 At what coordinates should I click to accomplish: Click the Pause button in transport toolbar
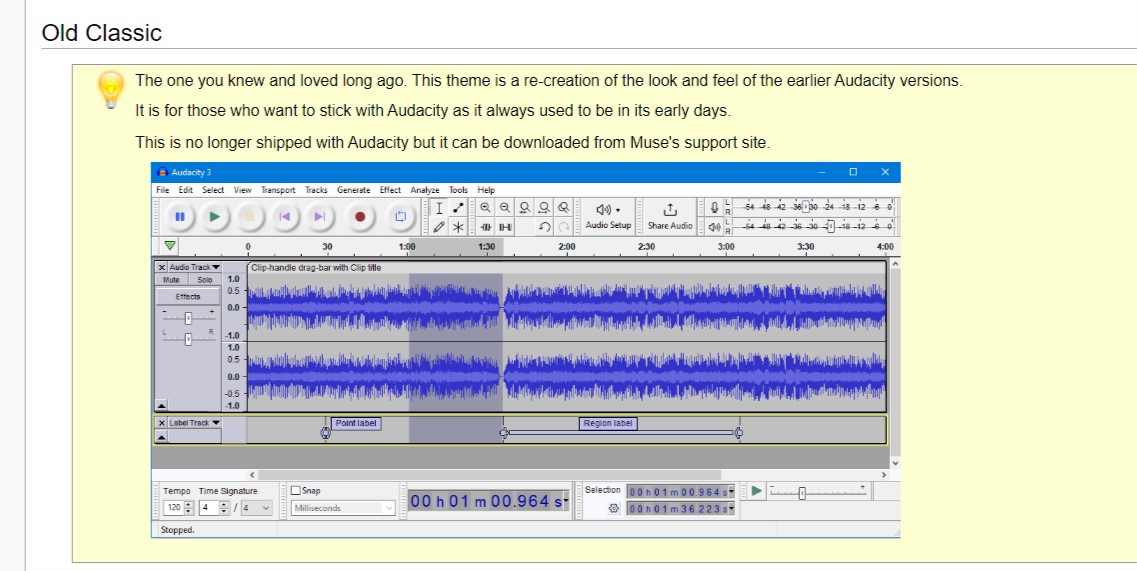coord(179,216)
